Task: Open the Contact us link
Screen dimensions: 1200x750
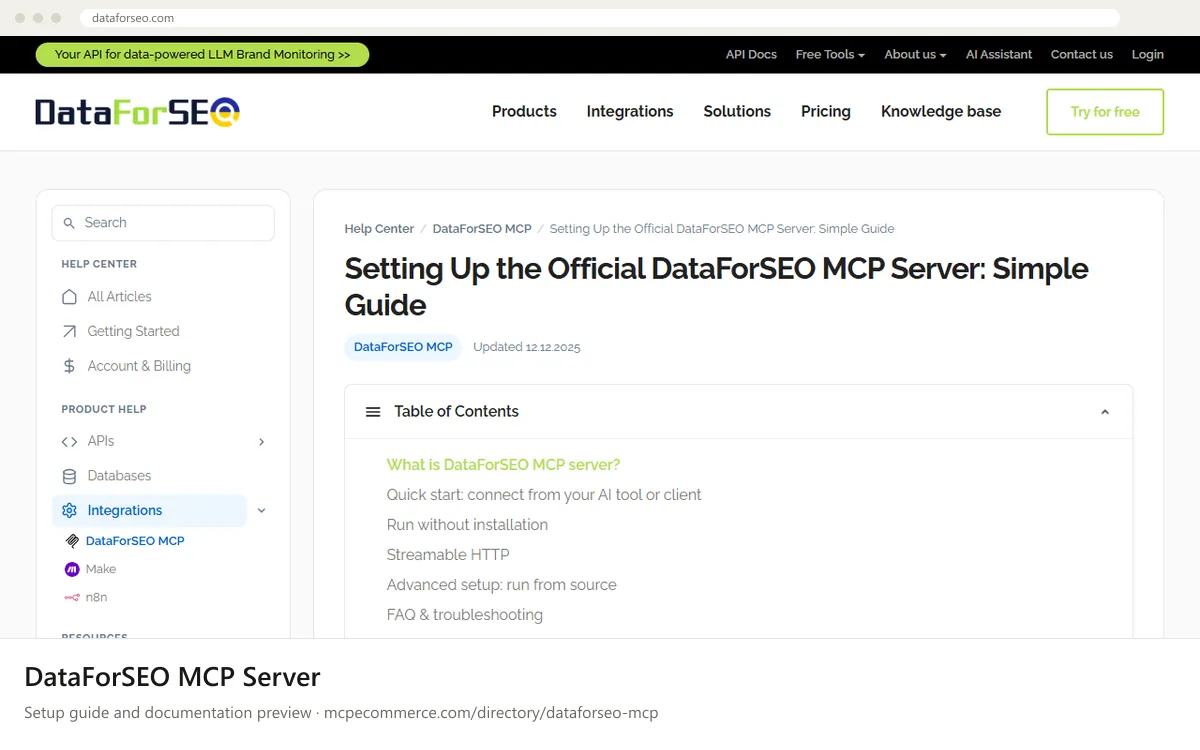Action: [x=1081, y=55]
